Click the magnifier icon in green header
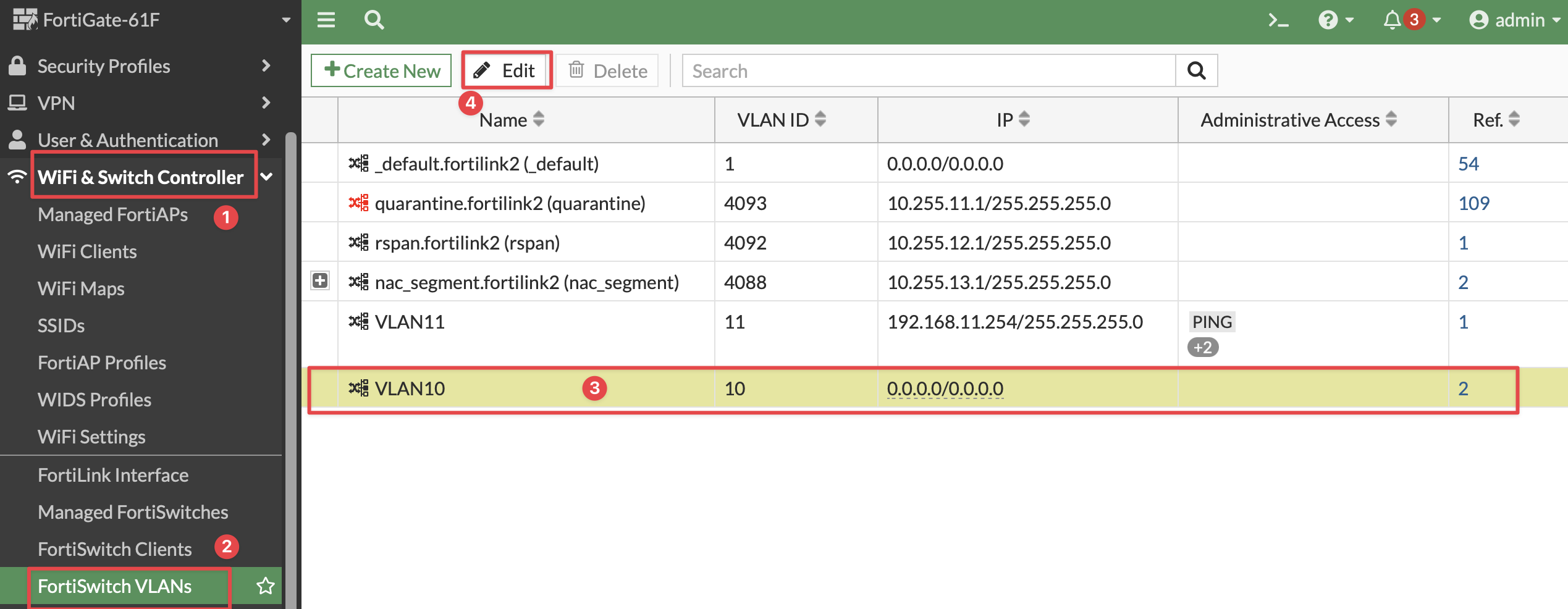The width and height of the screenshot is (1568, 609). pyautogui.click(x=374, y=20)
